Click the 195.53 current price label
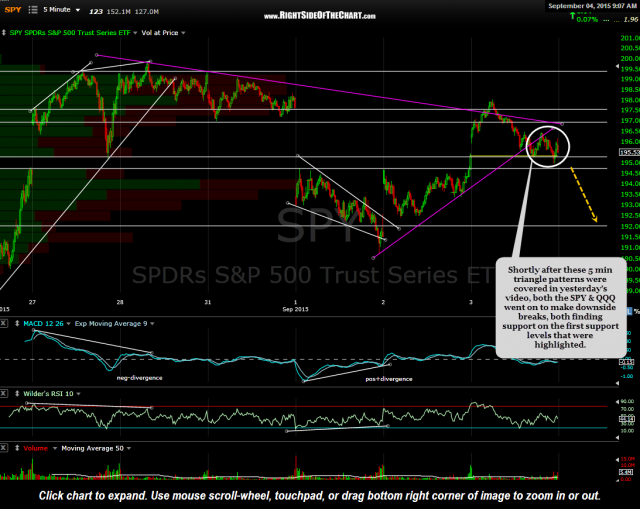The width and height of the screenshot is (640, 509). click(x=629, y=152)
